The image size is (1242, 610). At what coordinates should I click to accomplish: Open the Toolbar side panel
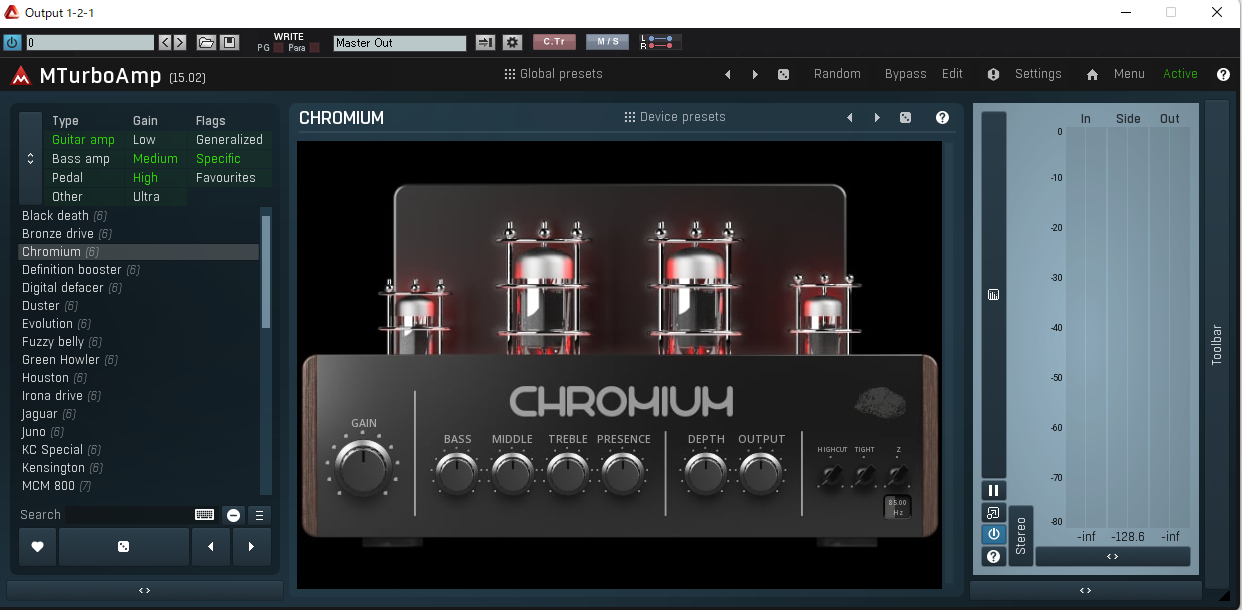[x=1217, y=344]
